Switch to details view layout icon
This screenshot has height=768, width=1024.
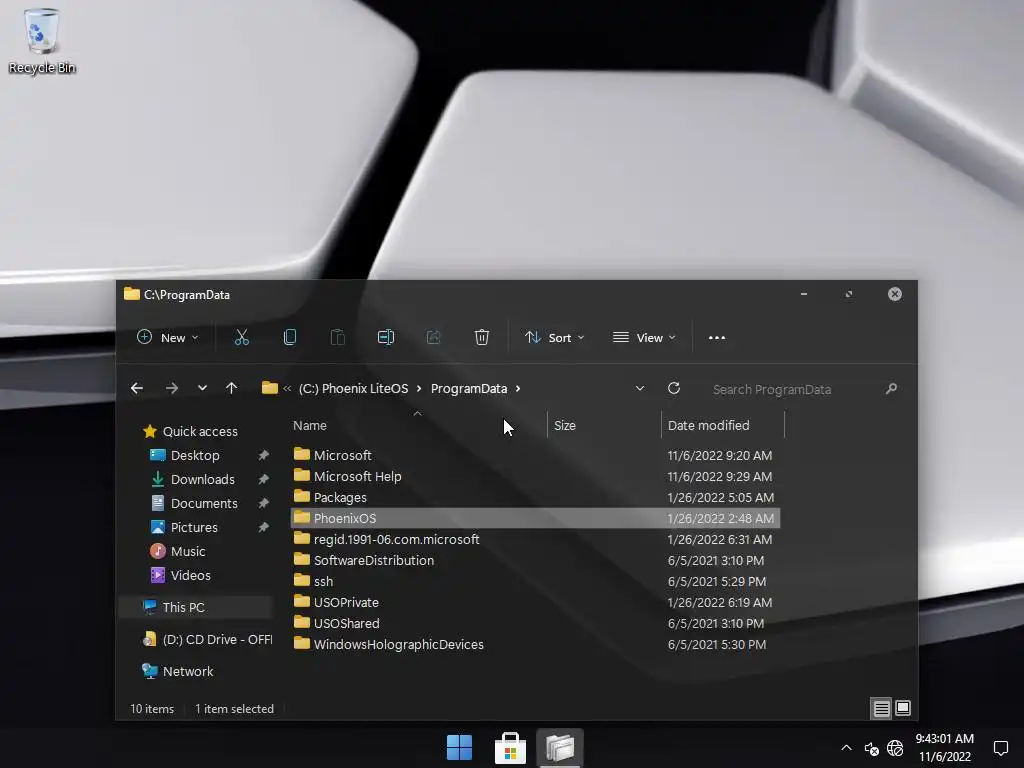(x=882, y=709)
